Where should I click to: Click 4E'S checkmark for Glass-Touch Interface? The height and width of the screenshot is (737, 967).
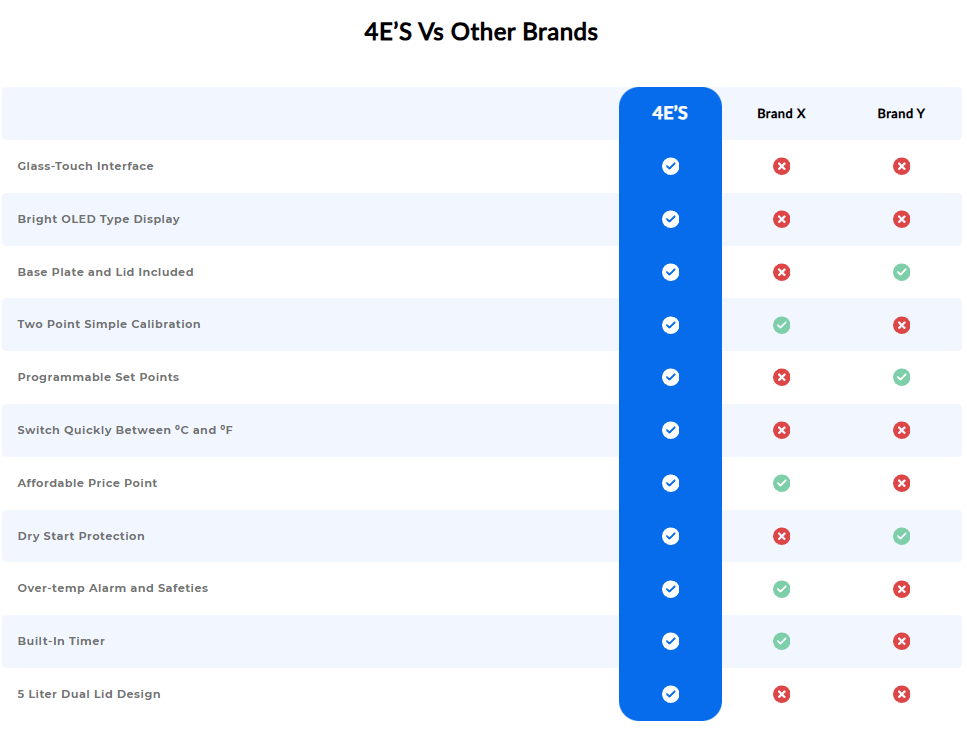pos(670,166)
